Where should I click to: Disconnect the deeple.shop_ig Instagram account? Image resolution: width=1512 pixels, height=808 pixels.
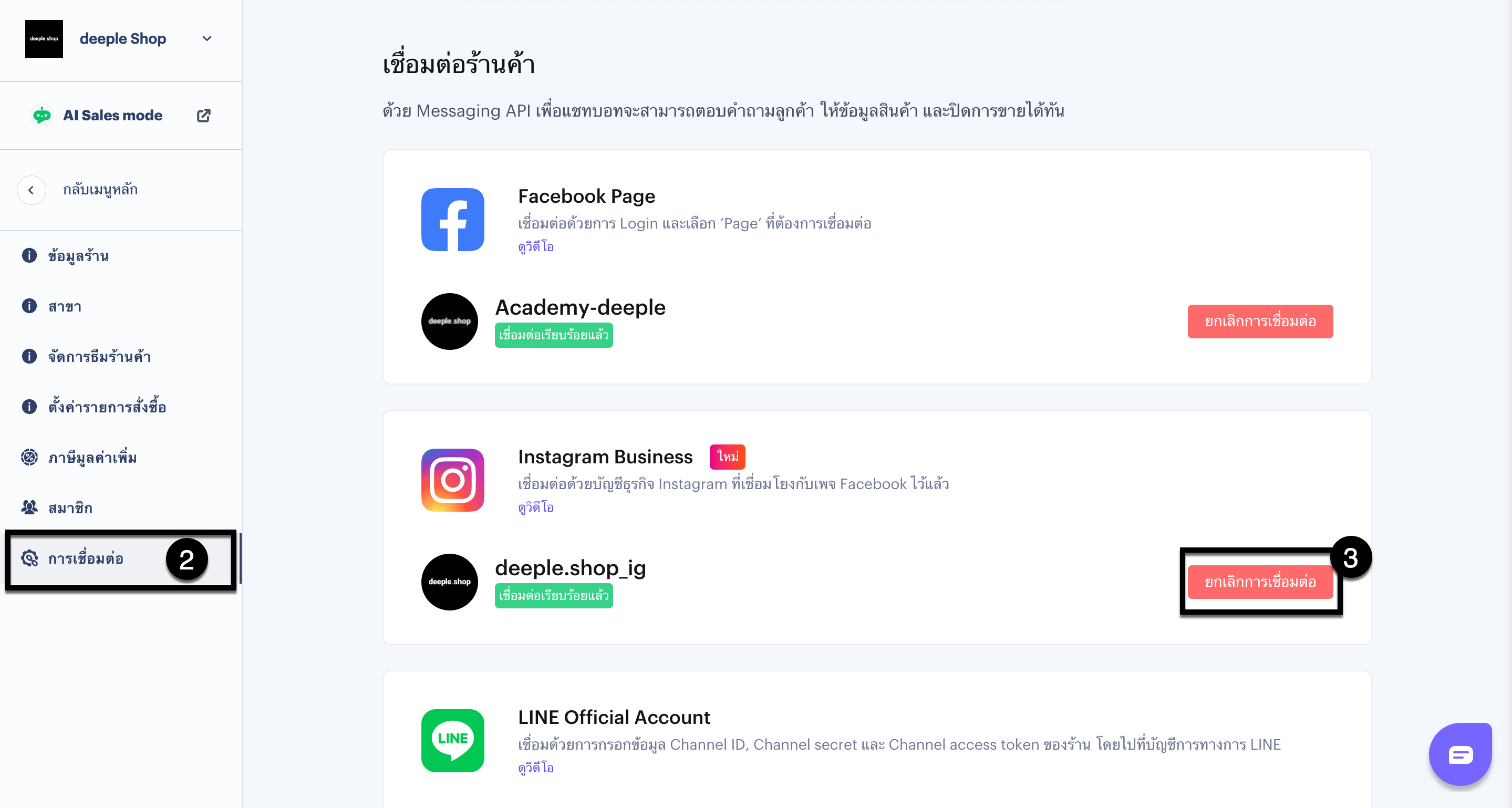pyautogui.click(x=1260, y=582)
